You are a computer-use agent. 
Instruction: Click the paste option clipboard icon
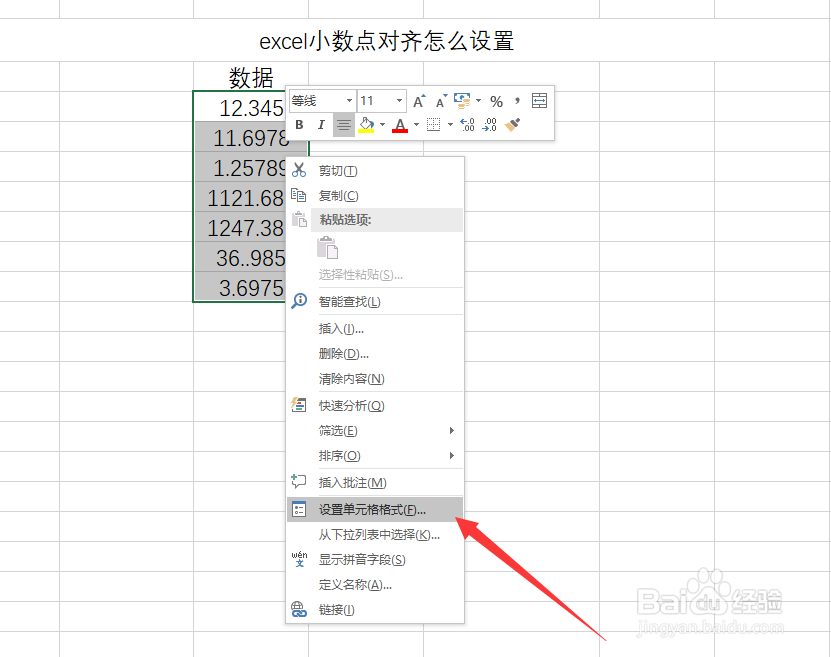(328, 247)
